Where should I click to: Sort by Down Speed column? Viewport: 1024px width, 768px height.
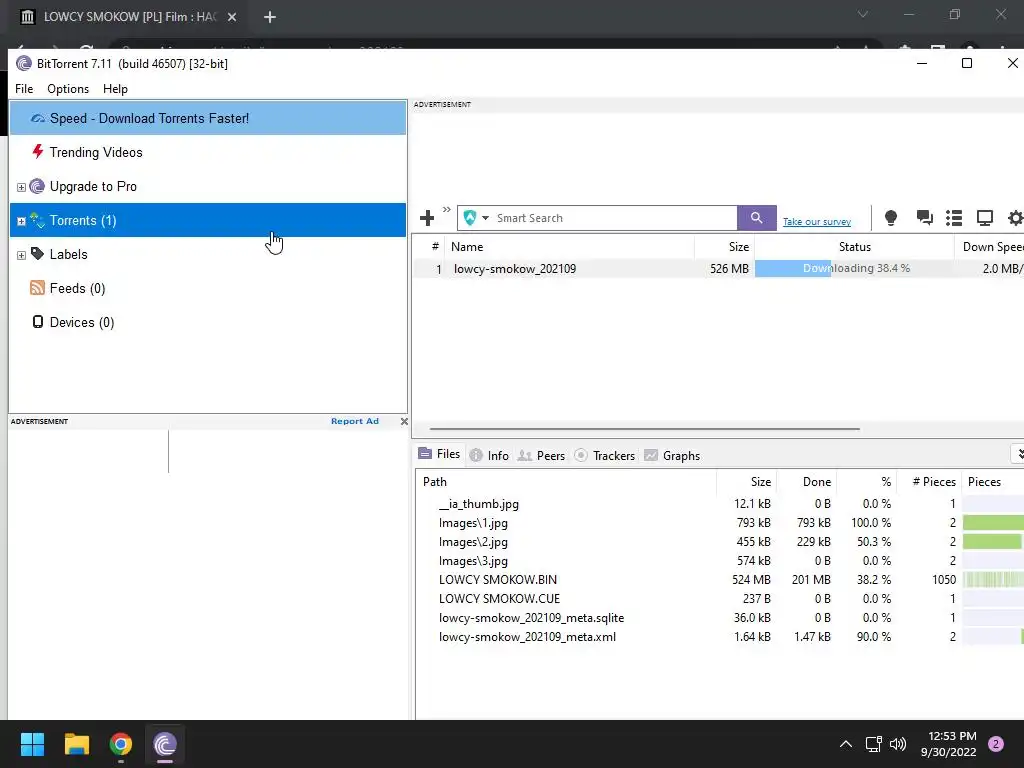tap(989, 247)
